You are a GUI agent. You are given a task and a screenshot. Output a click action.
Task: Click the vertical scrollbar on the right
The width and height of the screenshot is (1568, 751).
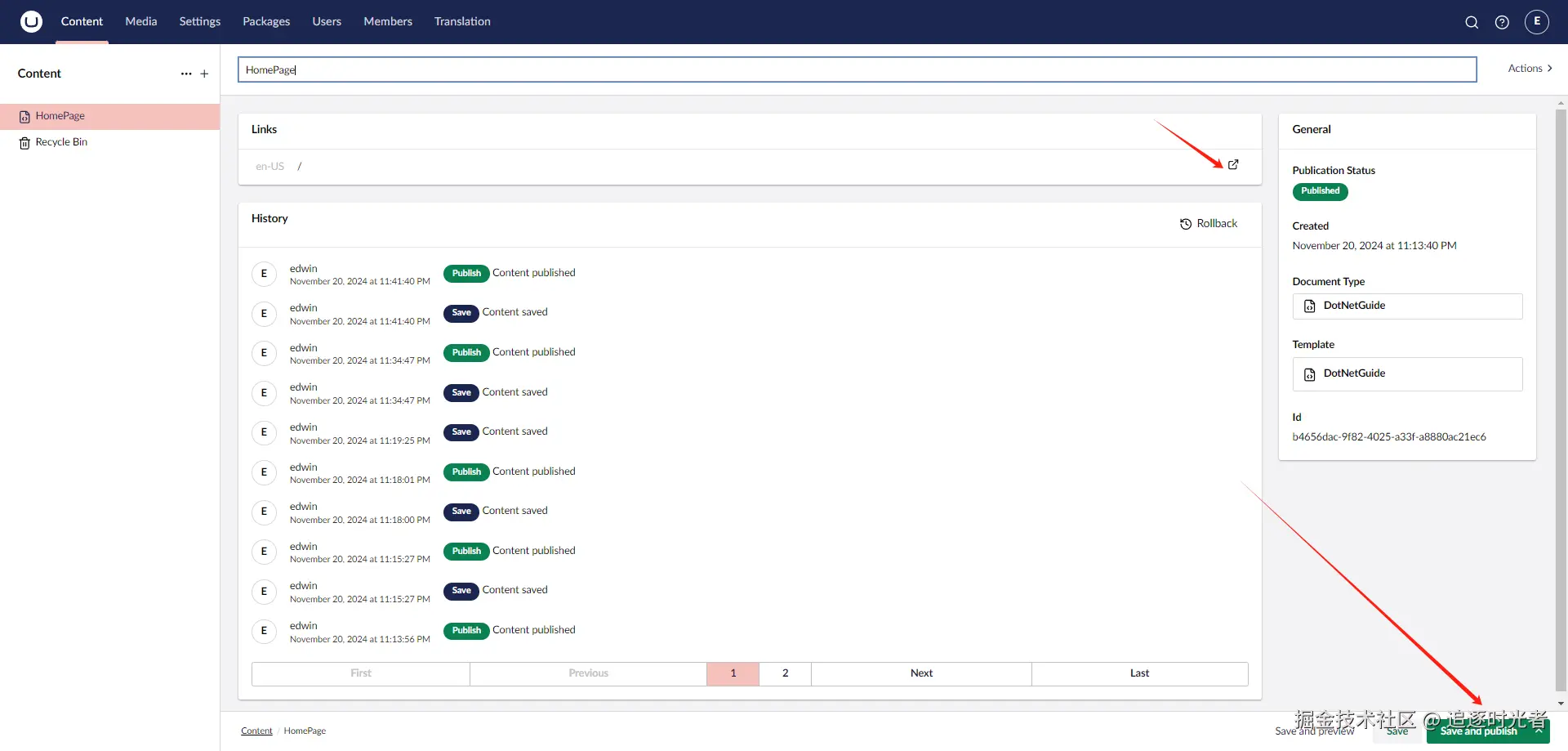1561,400
